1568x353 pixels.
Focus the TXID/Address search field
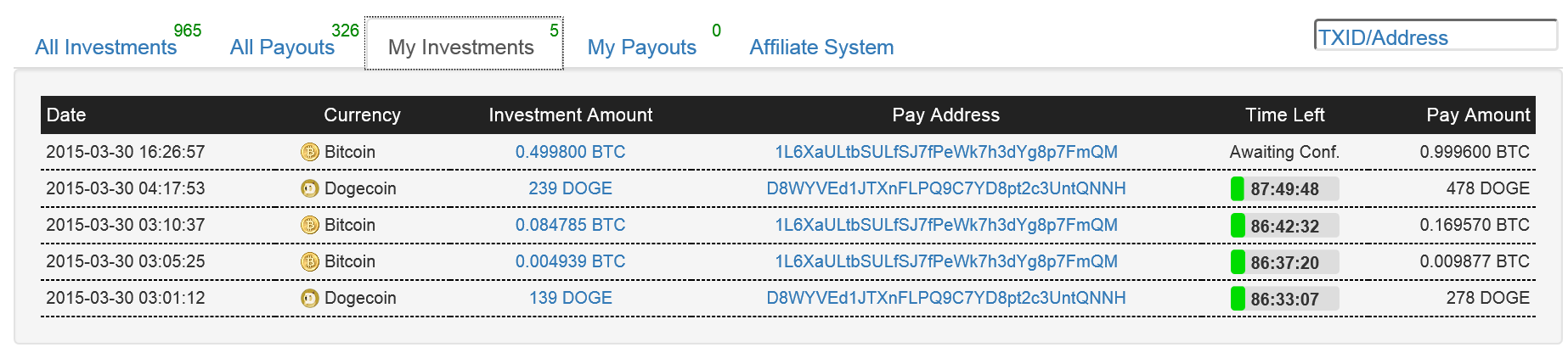pos(1435,36)
